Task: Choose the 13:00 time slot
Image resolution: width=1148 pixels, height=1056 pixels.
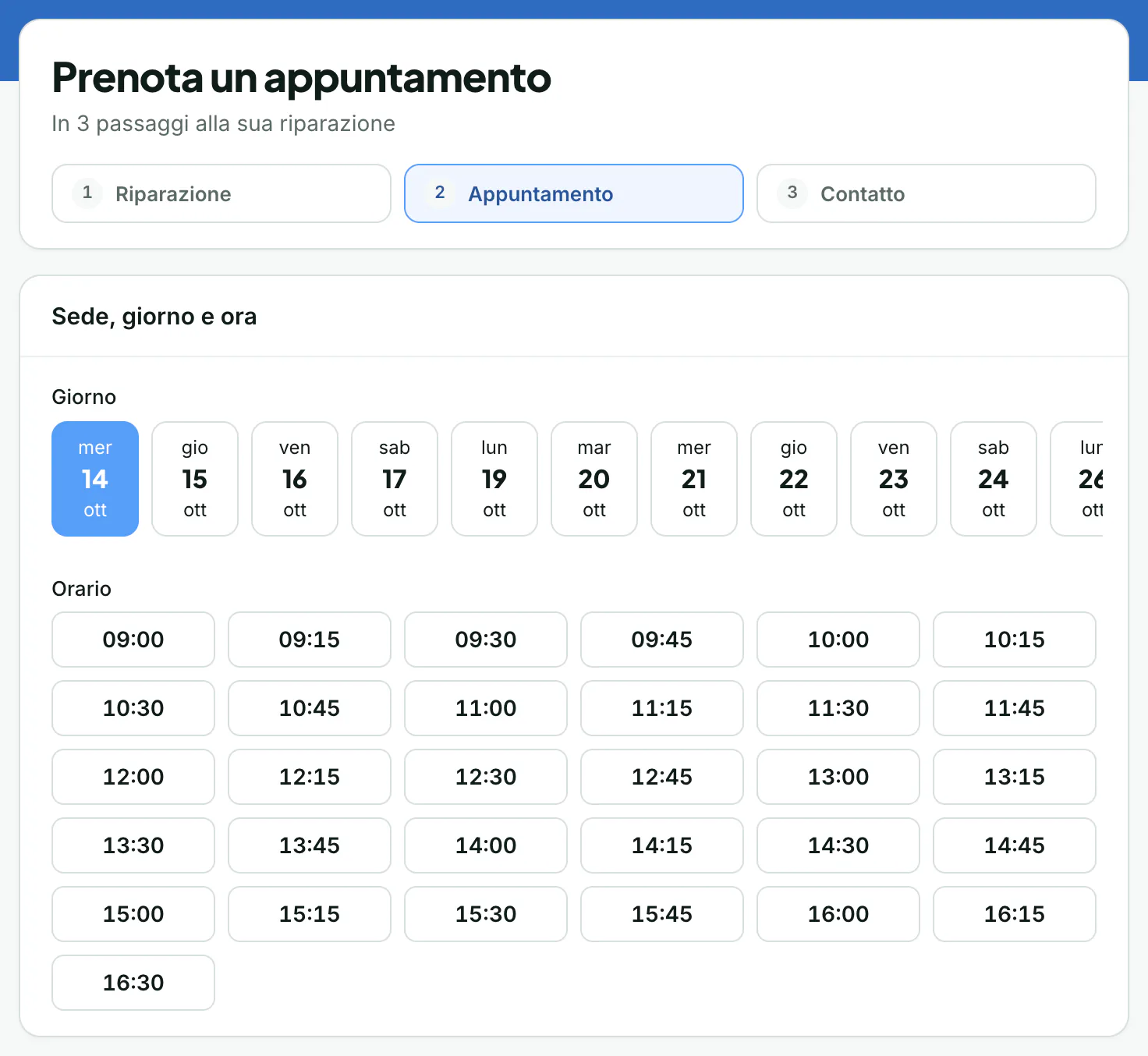Action: pyautogui.click(x=838, y=777)
